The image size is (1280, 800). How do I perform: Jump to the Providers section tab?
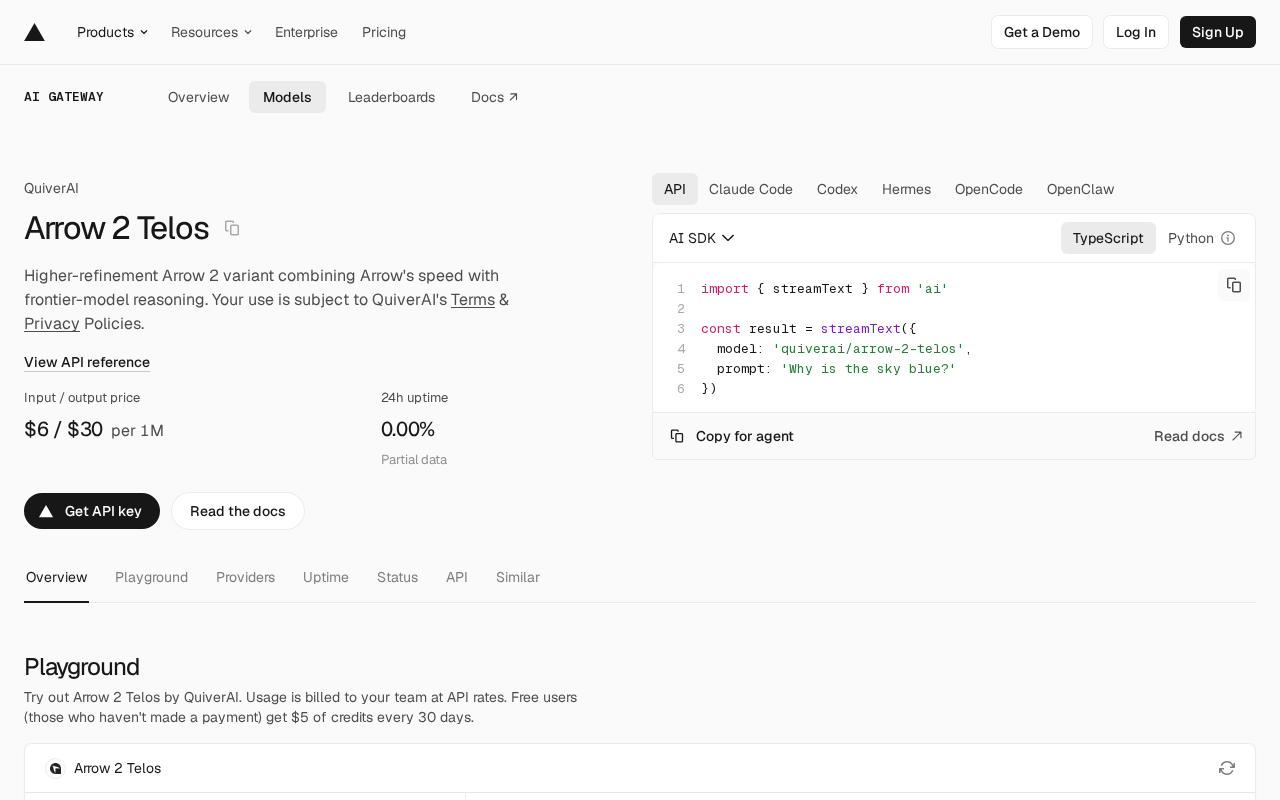tap(245, 577)
